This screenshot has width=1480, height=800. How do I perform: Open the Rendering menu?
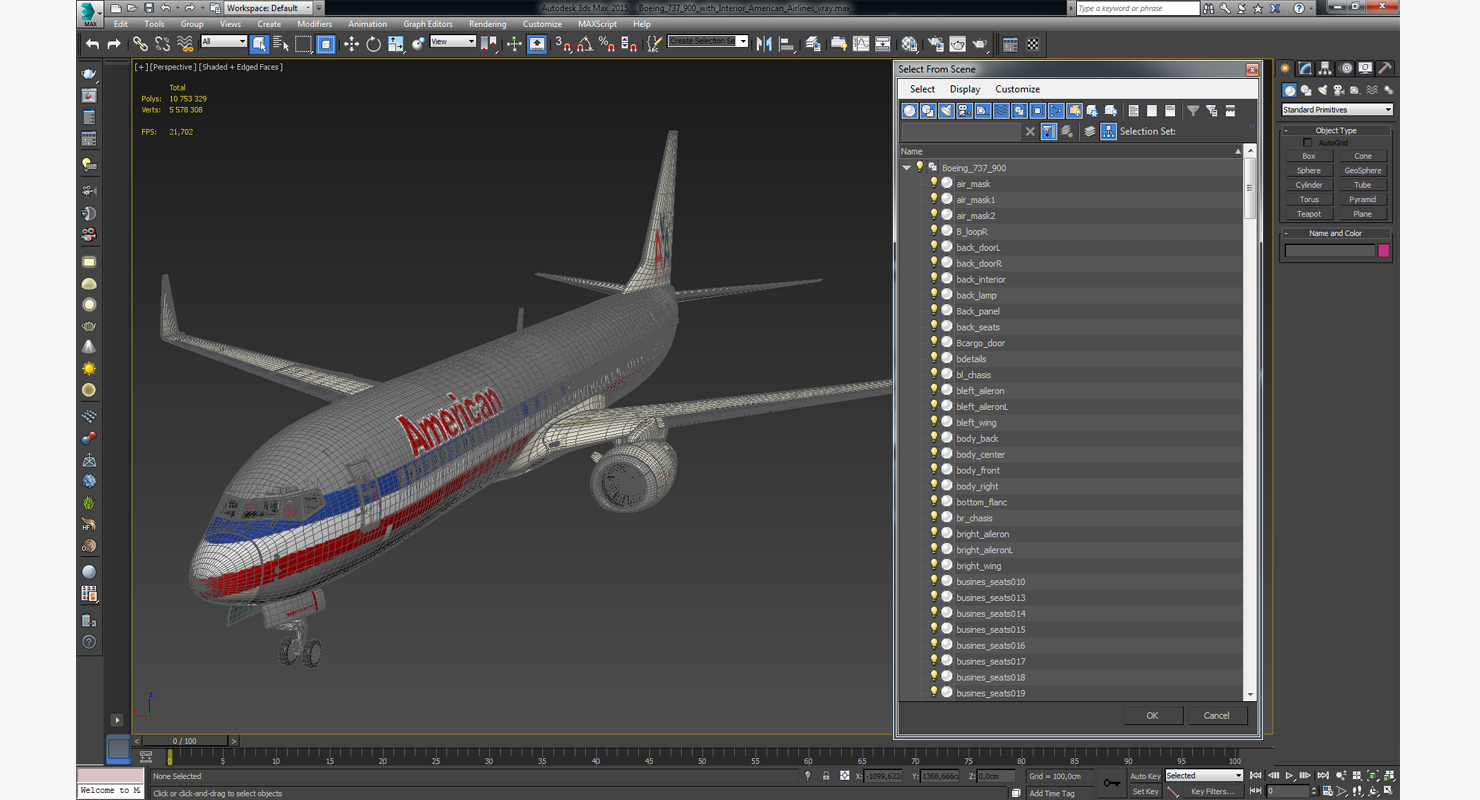(x=487, y=24)
